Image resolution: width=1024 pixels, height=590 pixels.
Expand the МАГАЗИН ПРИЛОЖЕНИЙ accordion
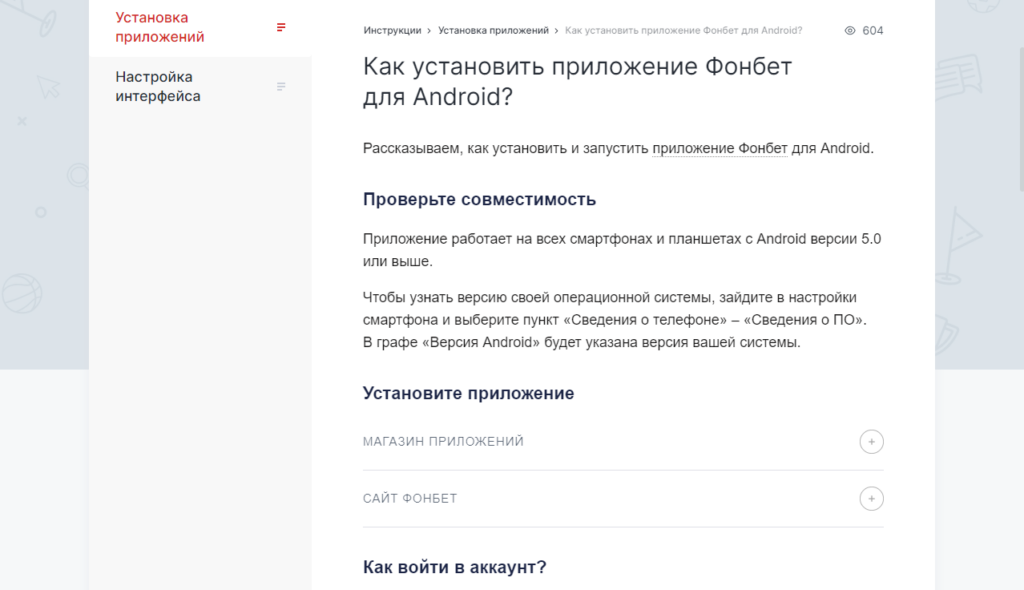623,442
